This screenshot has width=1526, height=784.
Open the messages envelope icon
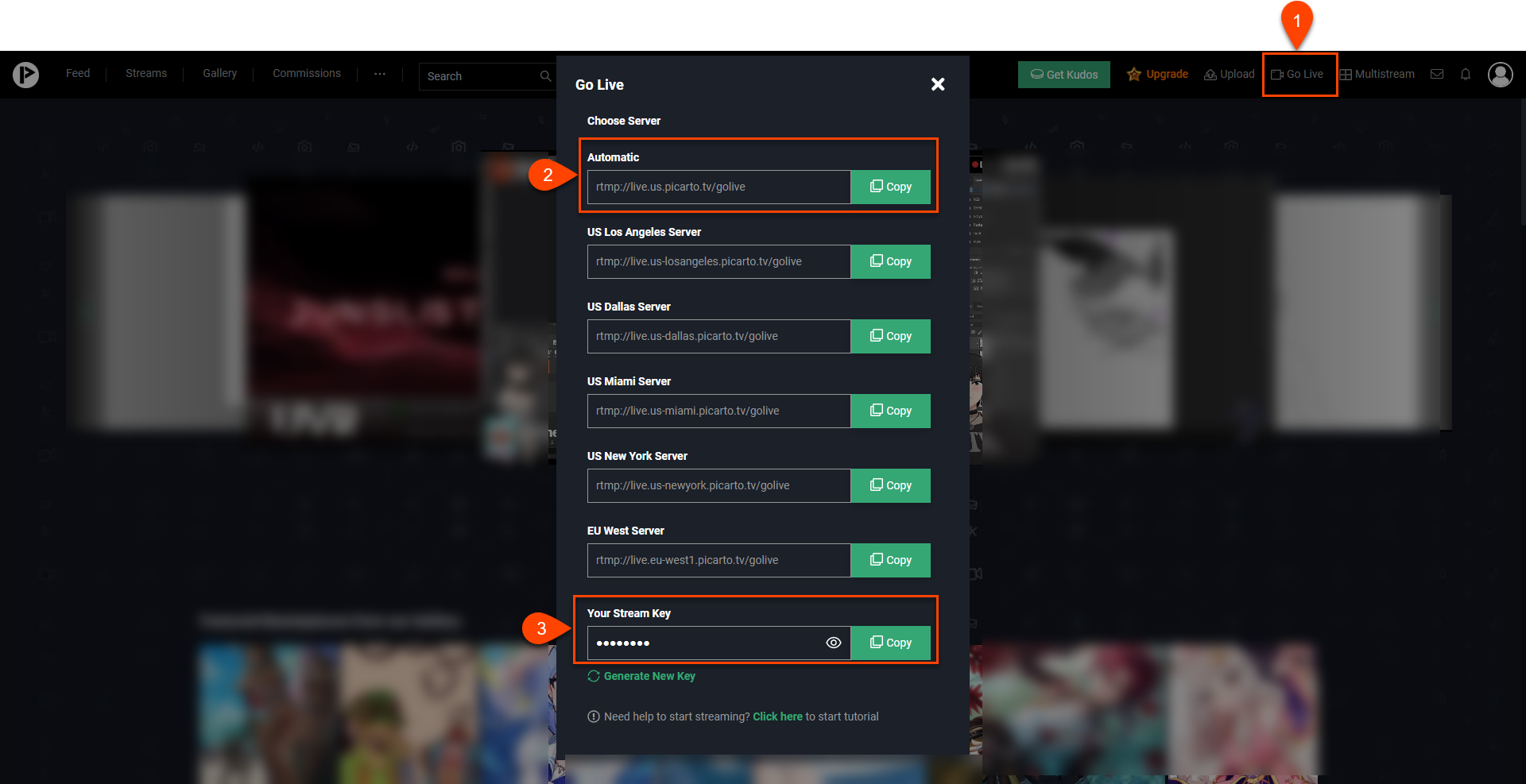[x=1437, y=74]
